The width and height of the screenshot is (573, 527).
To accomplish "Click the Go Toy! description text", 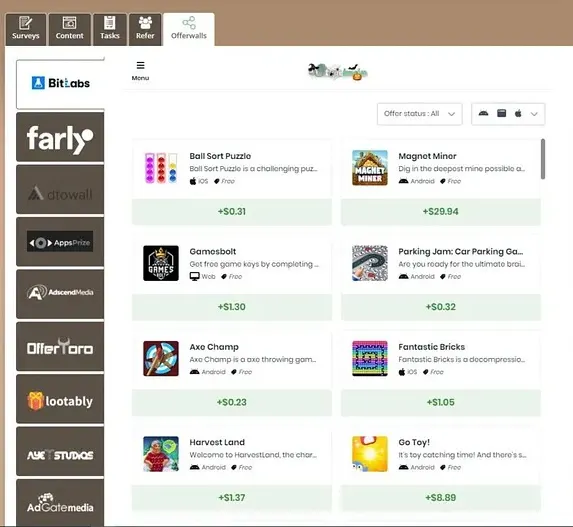I will pos(462,455).
